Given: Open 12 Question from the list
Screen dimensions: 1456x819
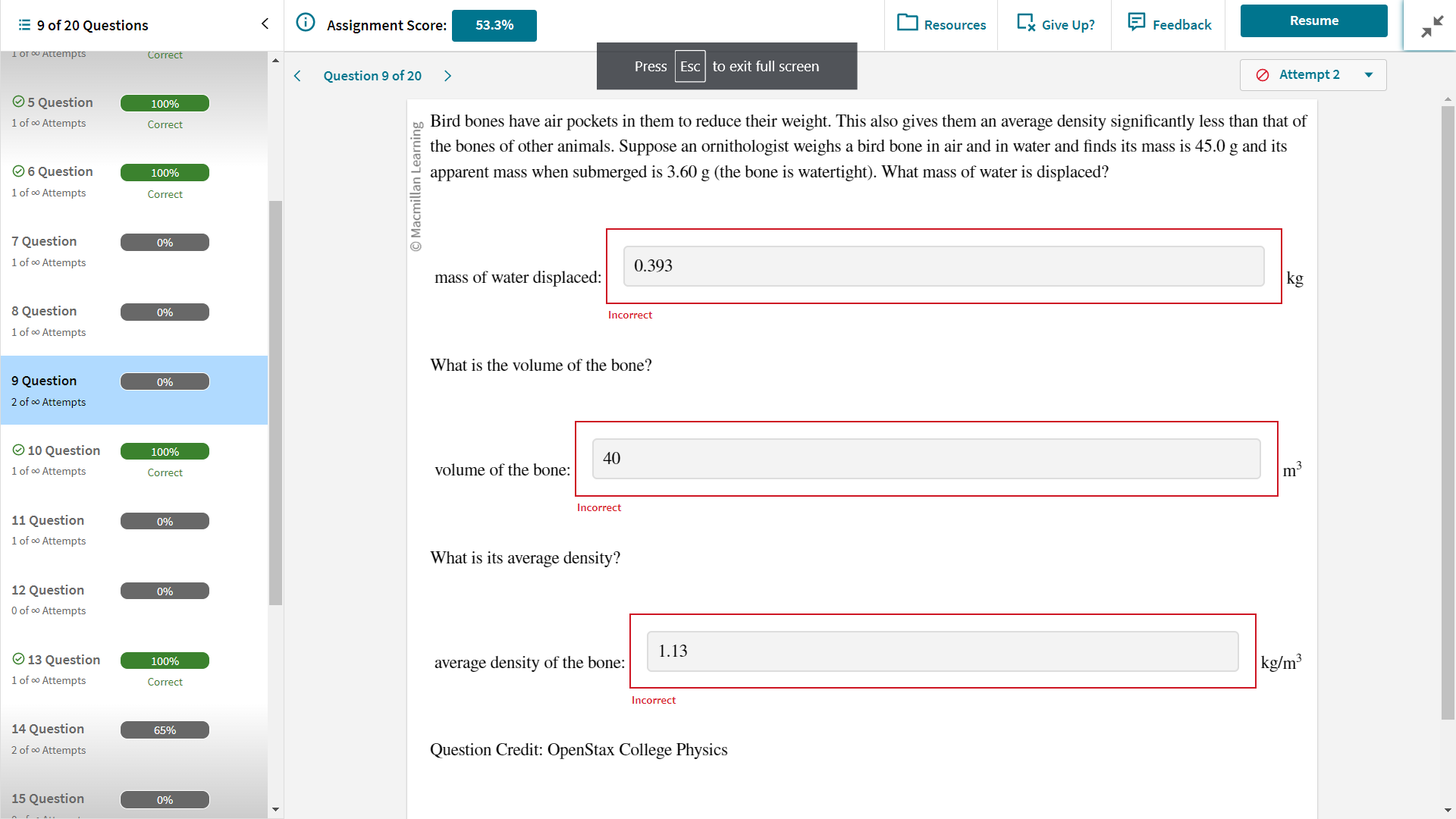Looking at the screenshot, I should click(x=48, y=590).
